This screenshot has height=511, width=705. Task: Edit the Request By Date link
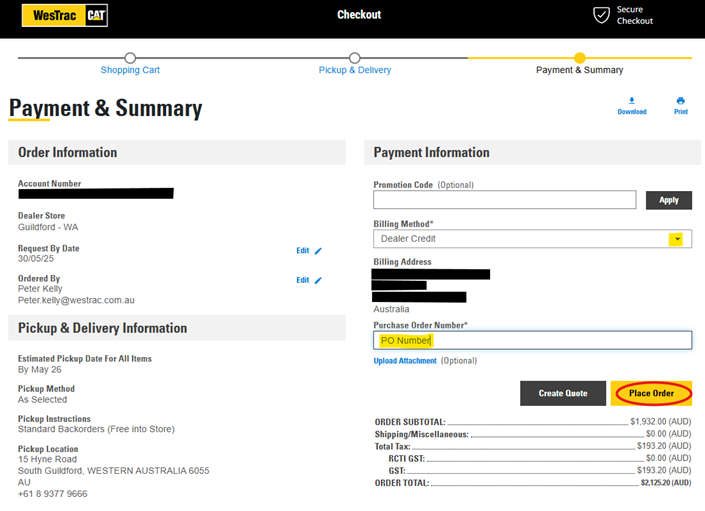(x=303, y=251)
